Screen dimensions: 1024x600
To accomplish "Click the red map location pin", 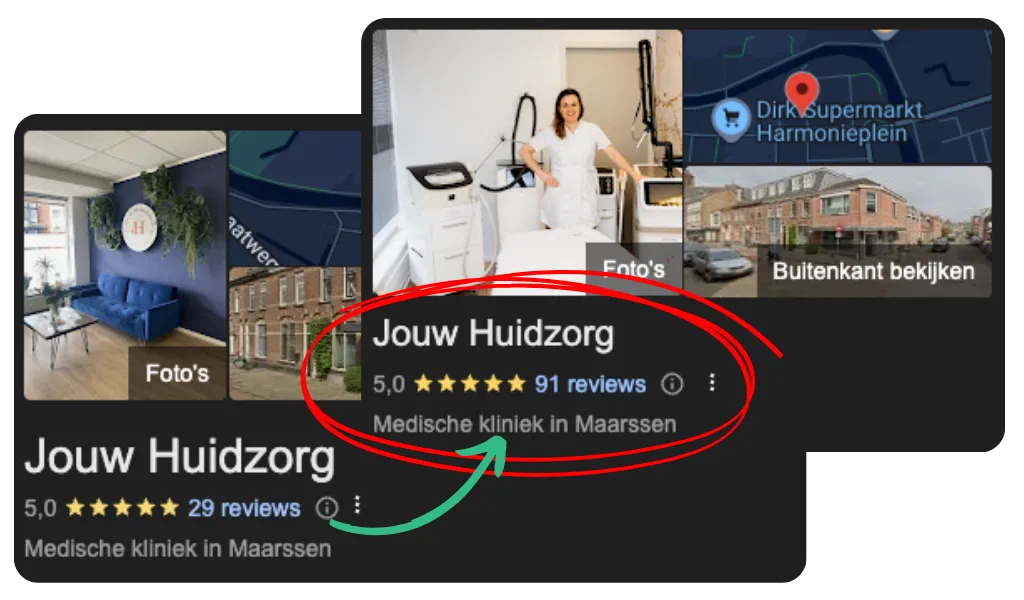I will click(802, 91).
